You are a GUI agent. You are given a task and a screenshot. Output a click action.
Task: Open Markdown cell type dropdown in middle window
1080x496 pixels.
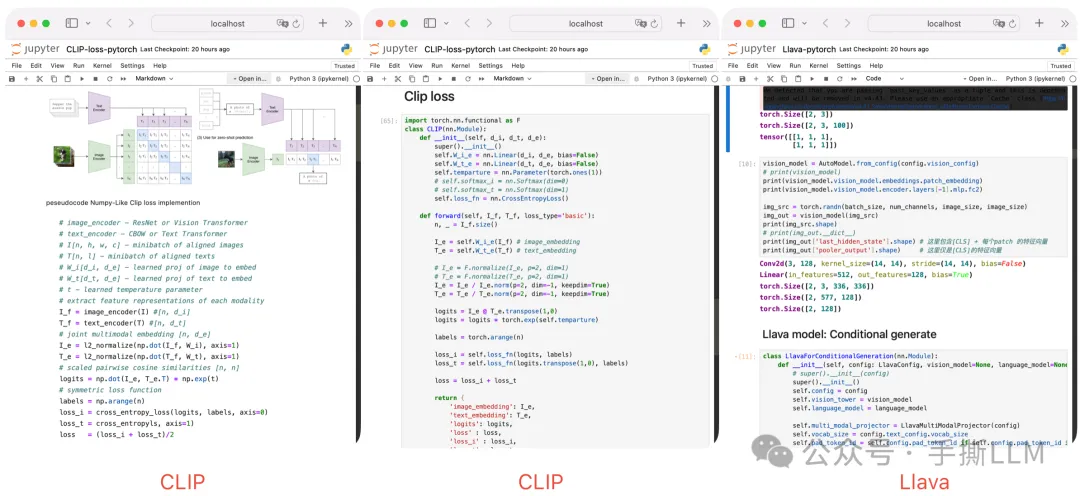512,79
